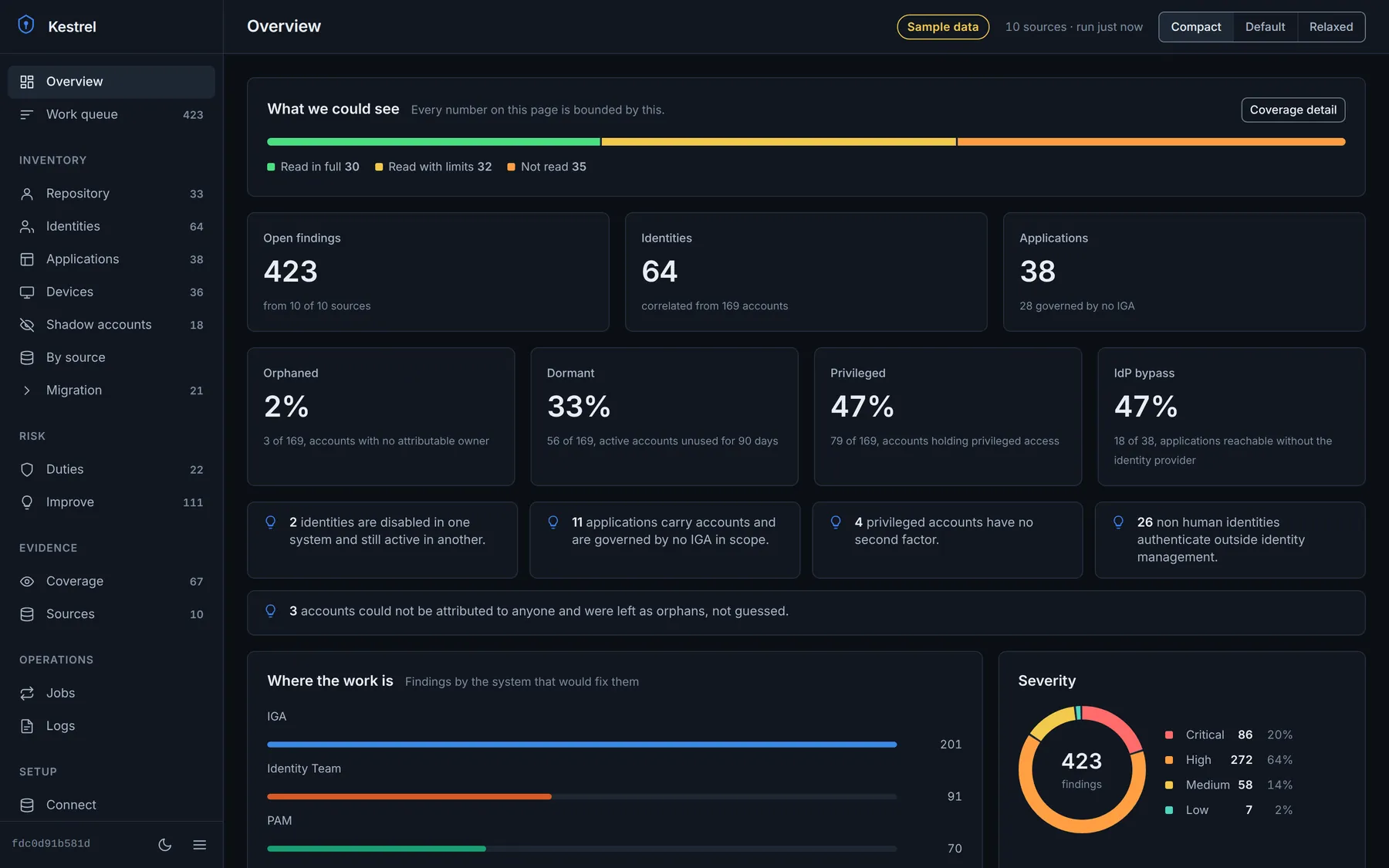Click the Coverage eye icon
This screenshot has width=1389, height=868.
click(x=27, y=582)
